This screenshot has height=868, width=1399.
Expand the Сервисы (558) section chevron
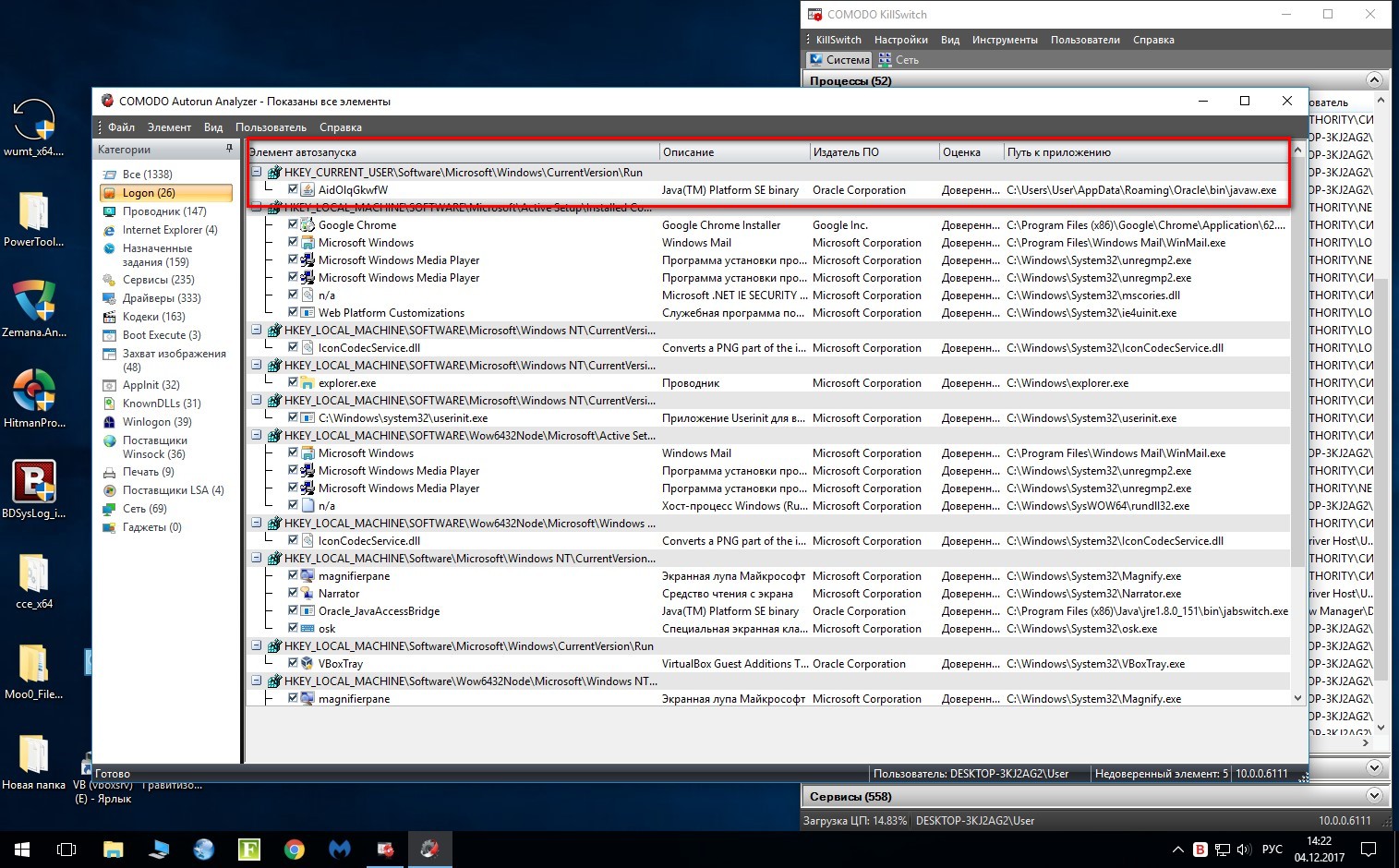(x=1374, y=796)
